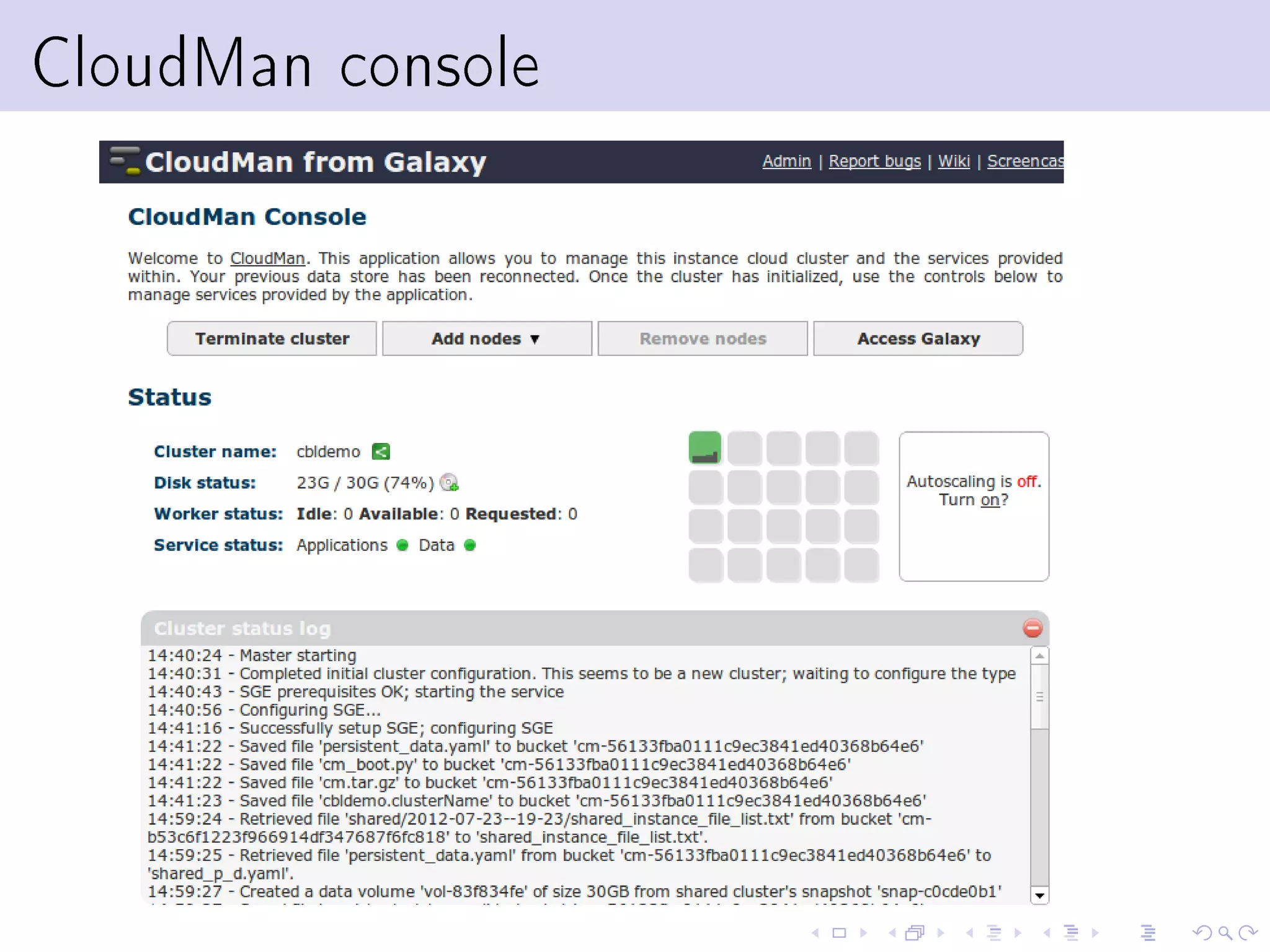Click the 'CloudMan Console' heading
Image resolution: width=1270 pixels, height=952 pixels.
[x=247, y=217]
